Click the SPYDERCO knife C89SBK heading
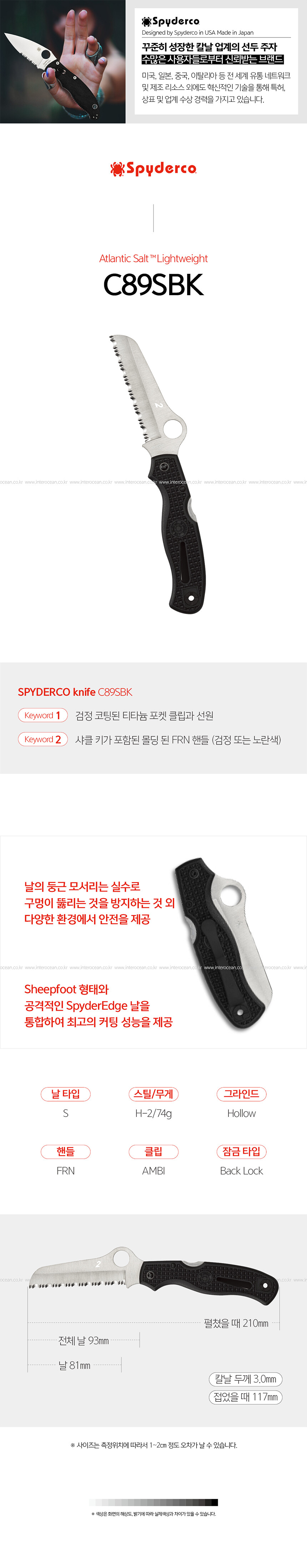 pyautogui.click(x=75, y=692)
